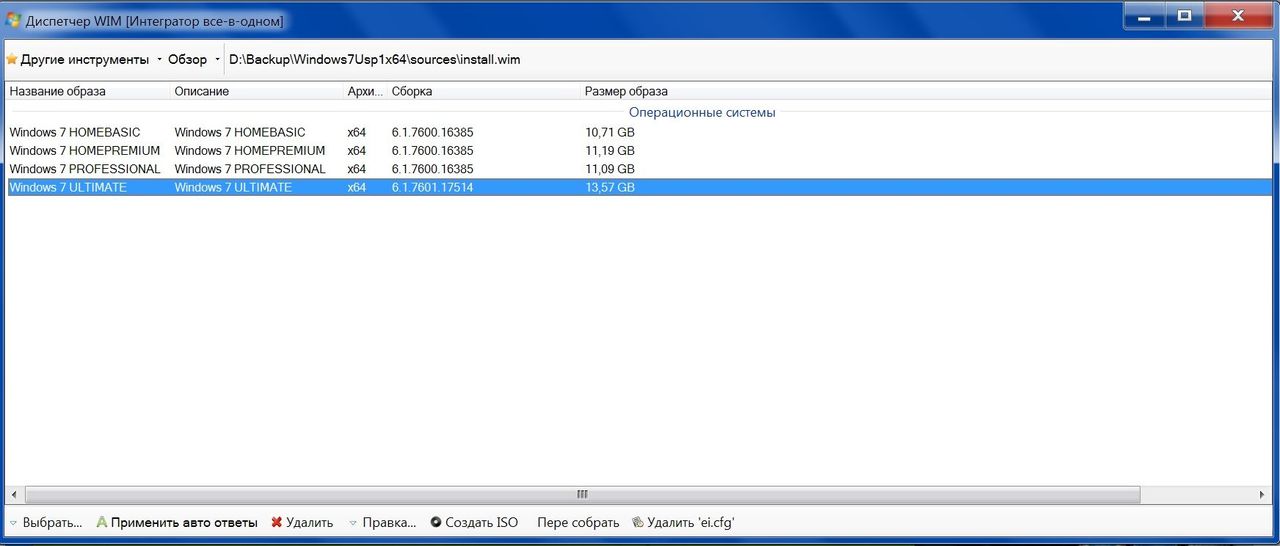The height and width of the screenshot is (546, 1280).
Task: Click the green auto-answers icon
Action: click(102, 523)
